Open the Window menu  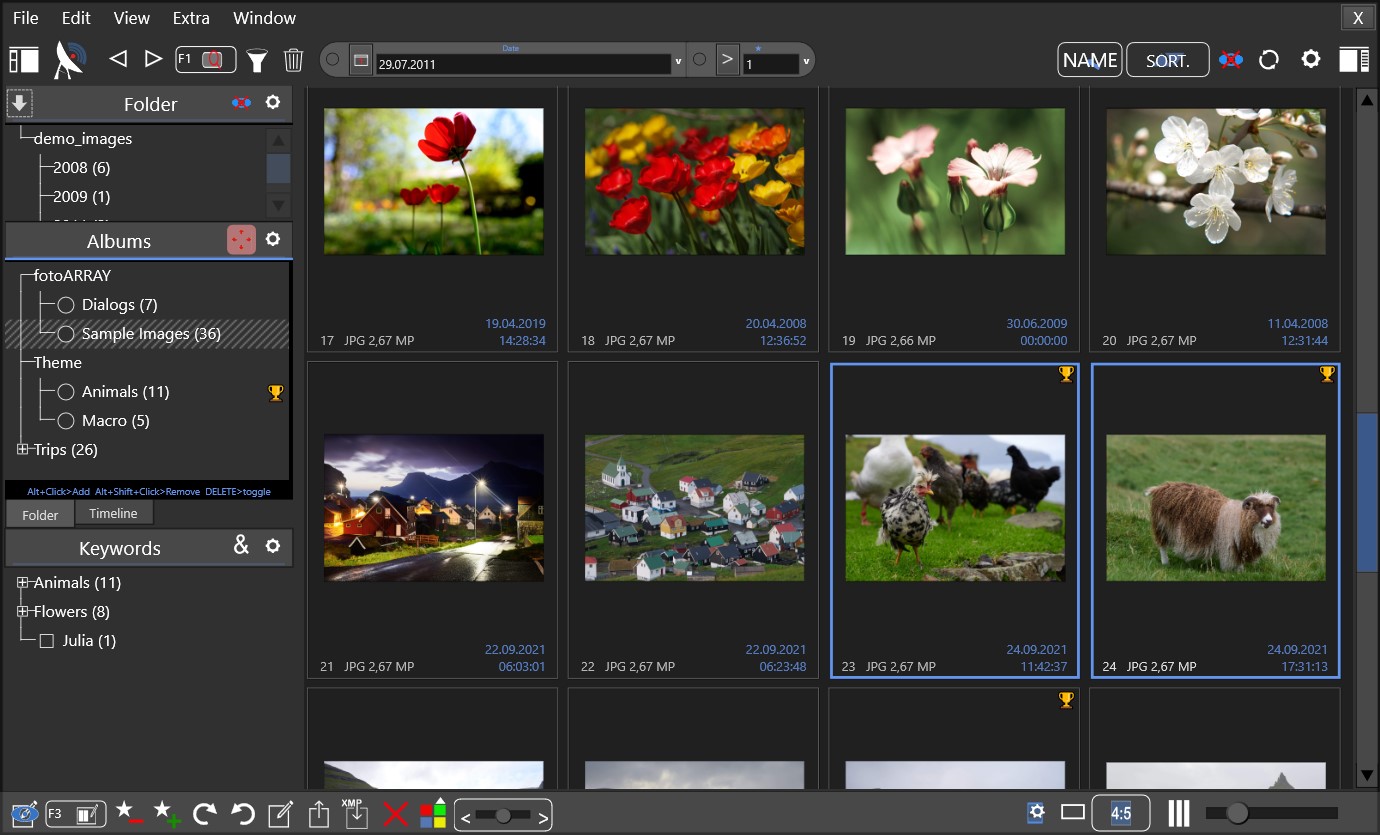pos(264,18)
